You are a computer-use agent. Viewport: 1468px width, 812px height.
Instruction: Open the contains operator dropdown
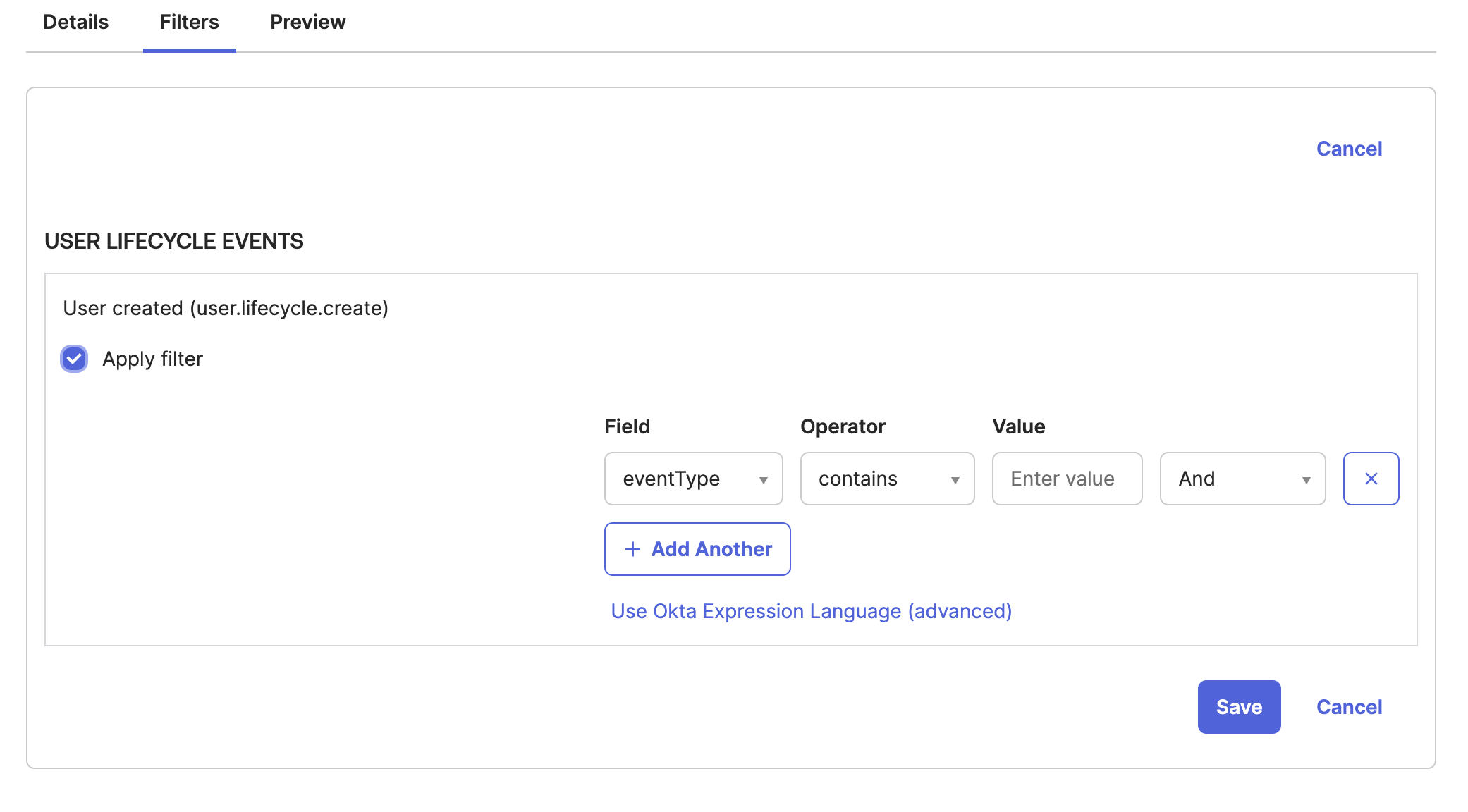click(886, 479)
